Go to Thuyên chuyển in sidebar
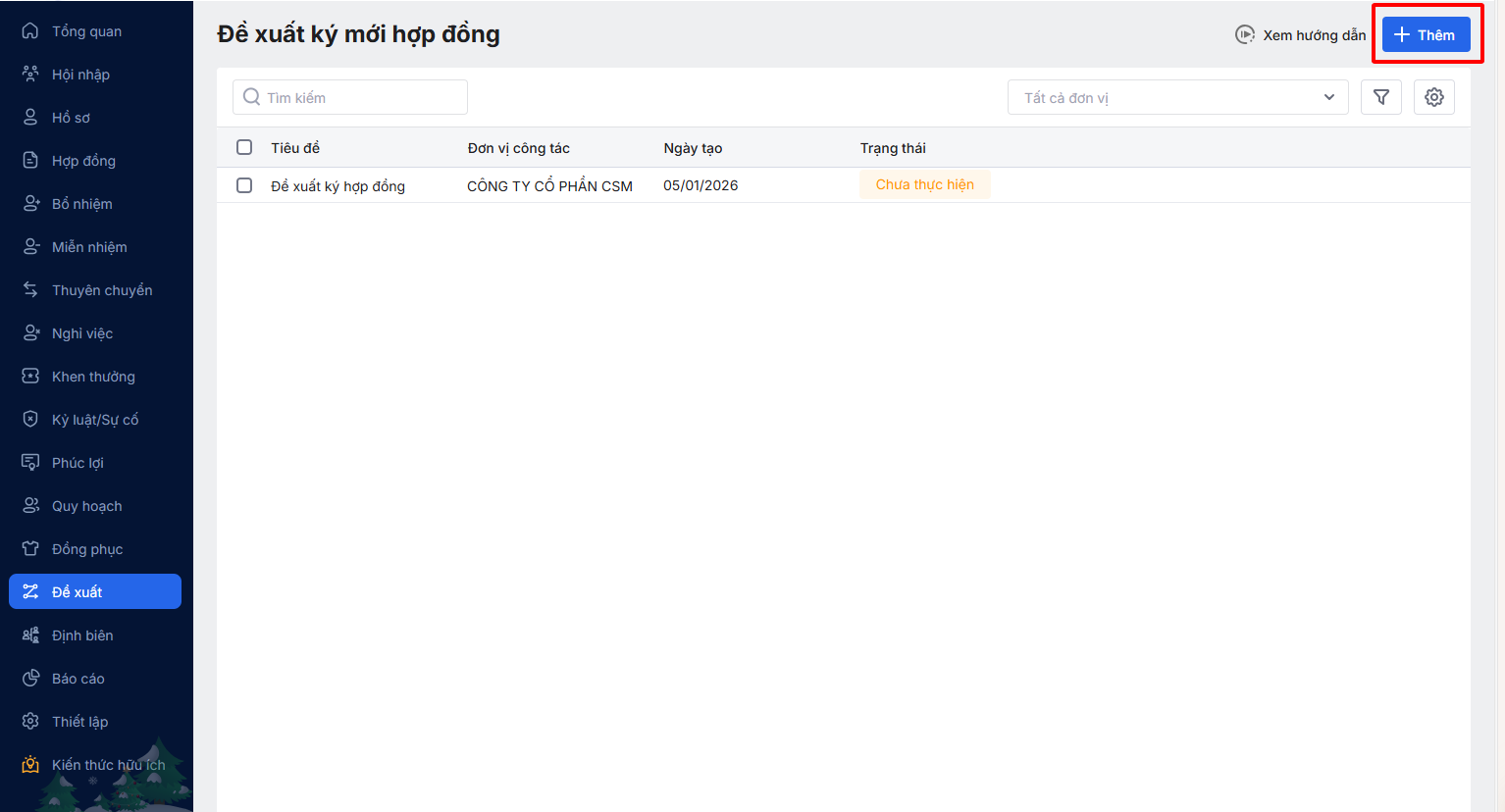The height and width of the screenshot is (812, 1505). coord(101,290)
